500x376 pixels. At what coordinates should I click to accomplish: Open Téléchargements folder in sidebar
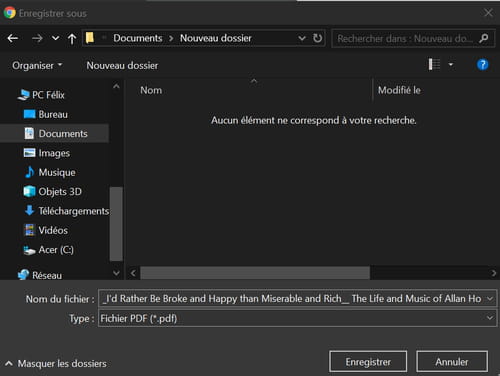[x=74, y=211]
